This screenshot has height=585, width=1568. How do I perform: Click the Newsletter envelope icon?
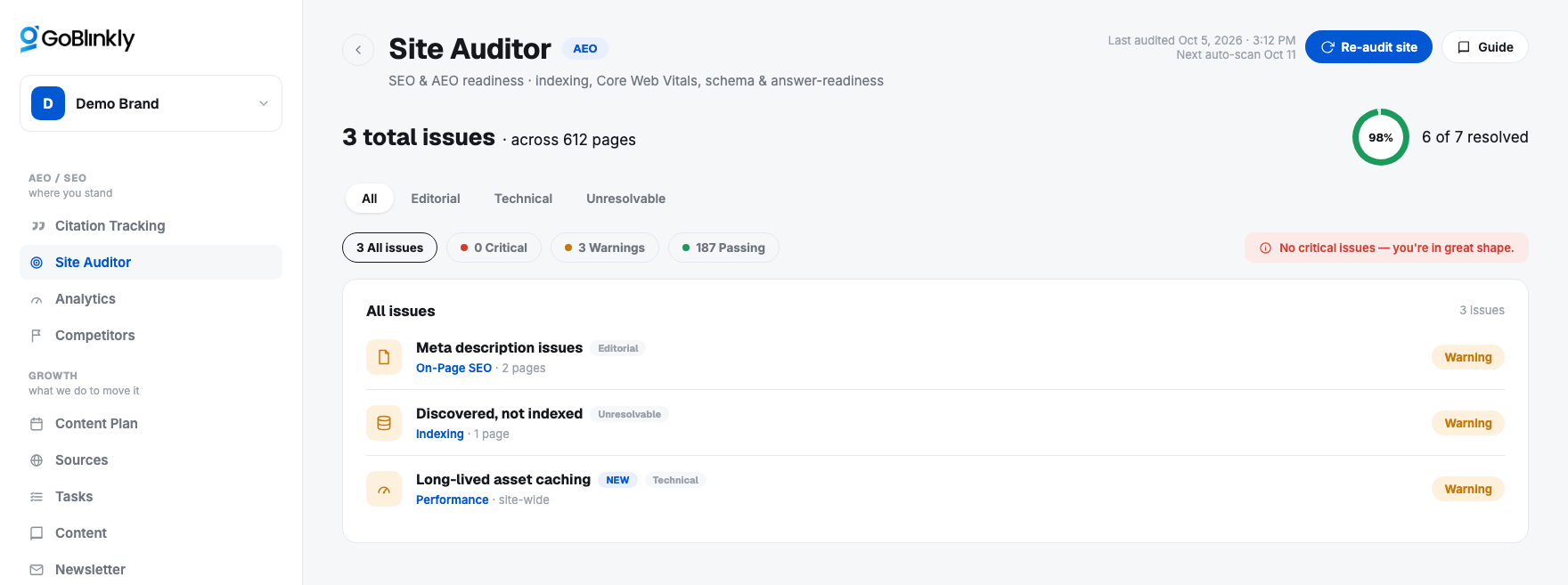[37, 570]
